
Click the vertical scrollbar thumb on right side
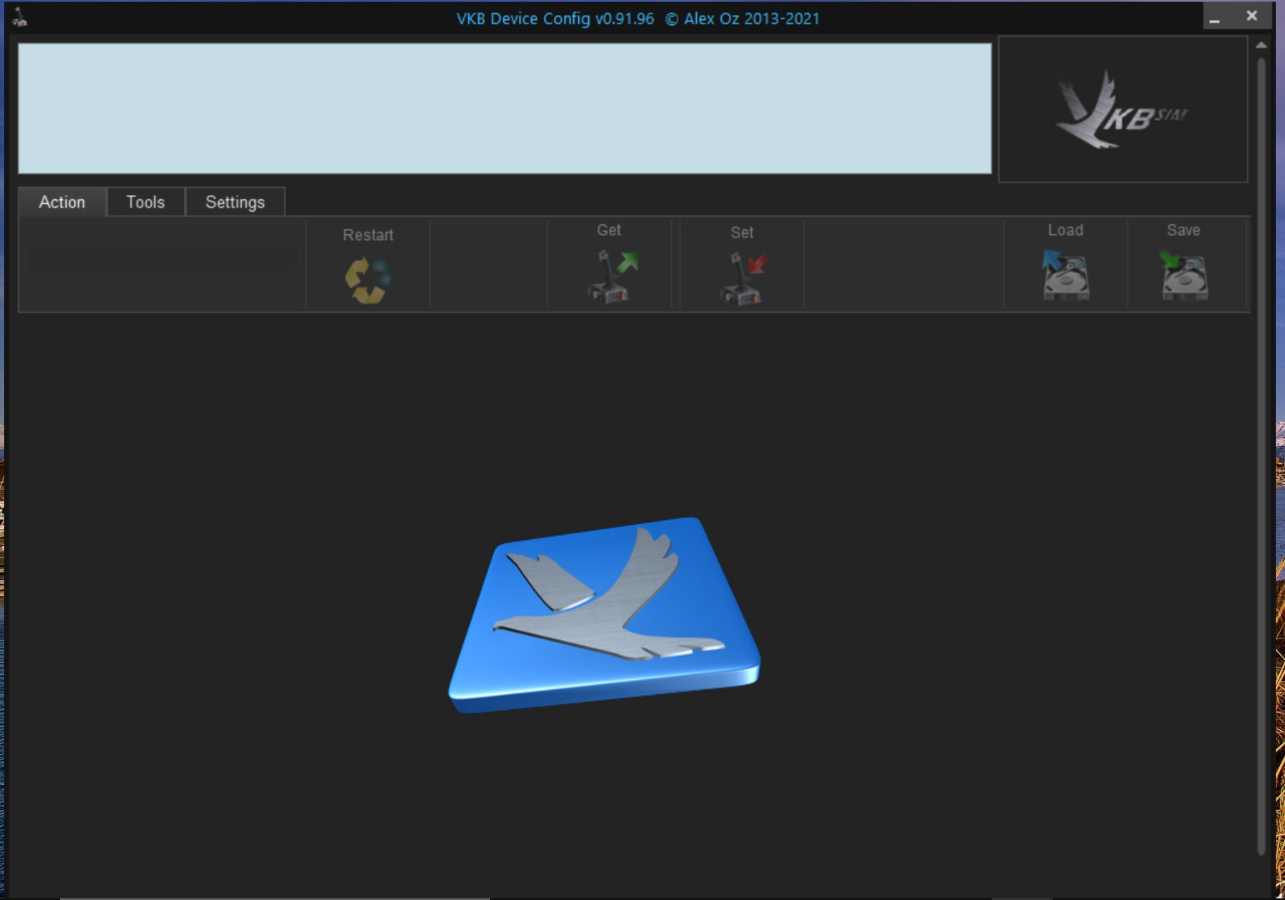[1261, 450]
